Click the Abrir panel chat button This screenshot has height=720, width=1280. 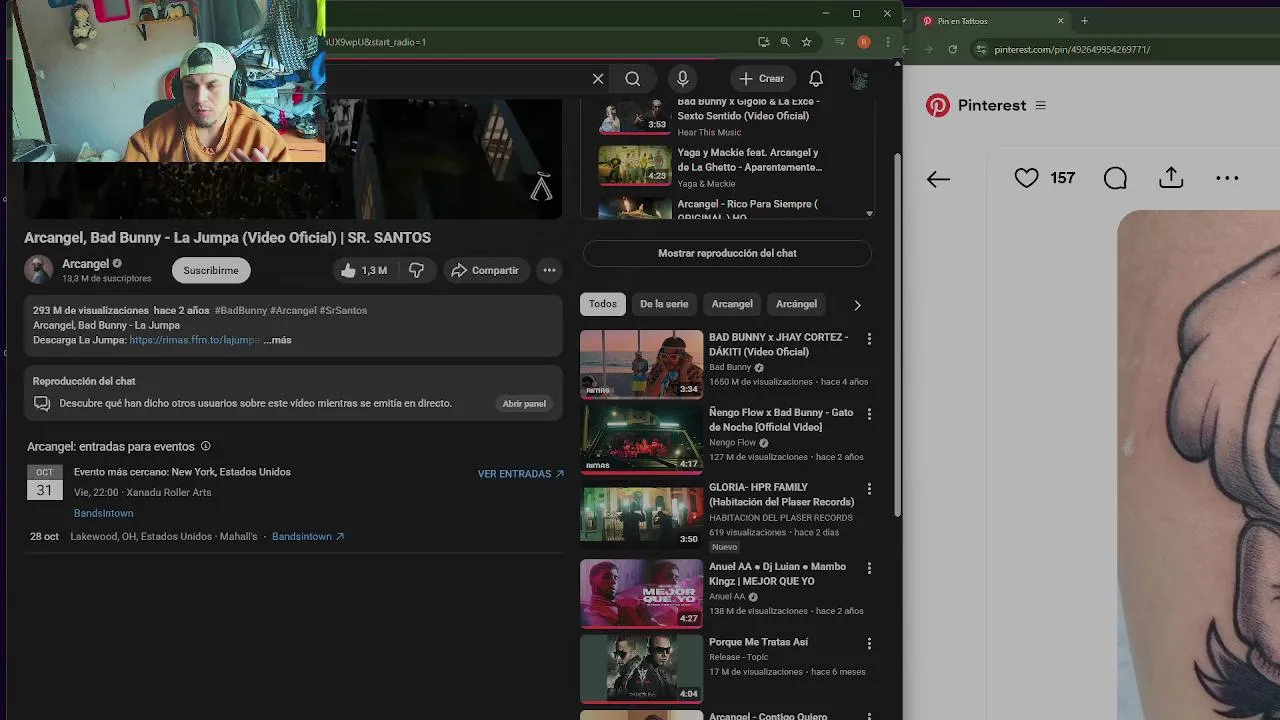524,404
